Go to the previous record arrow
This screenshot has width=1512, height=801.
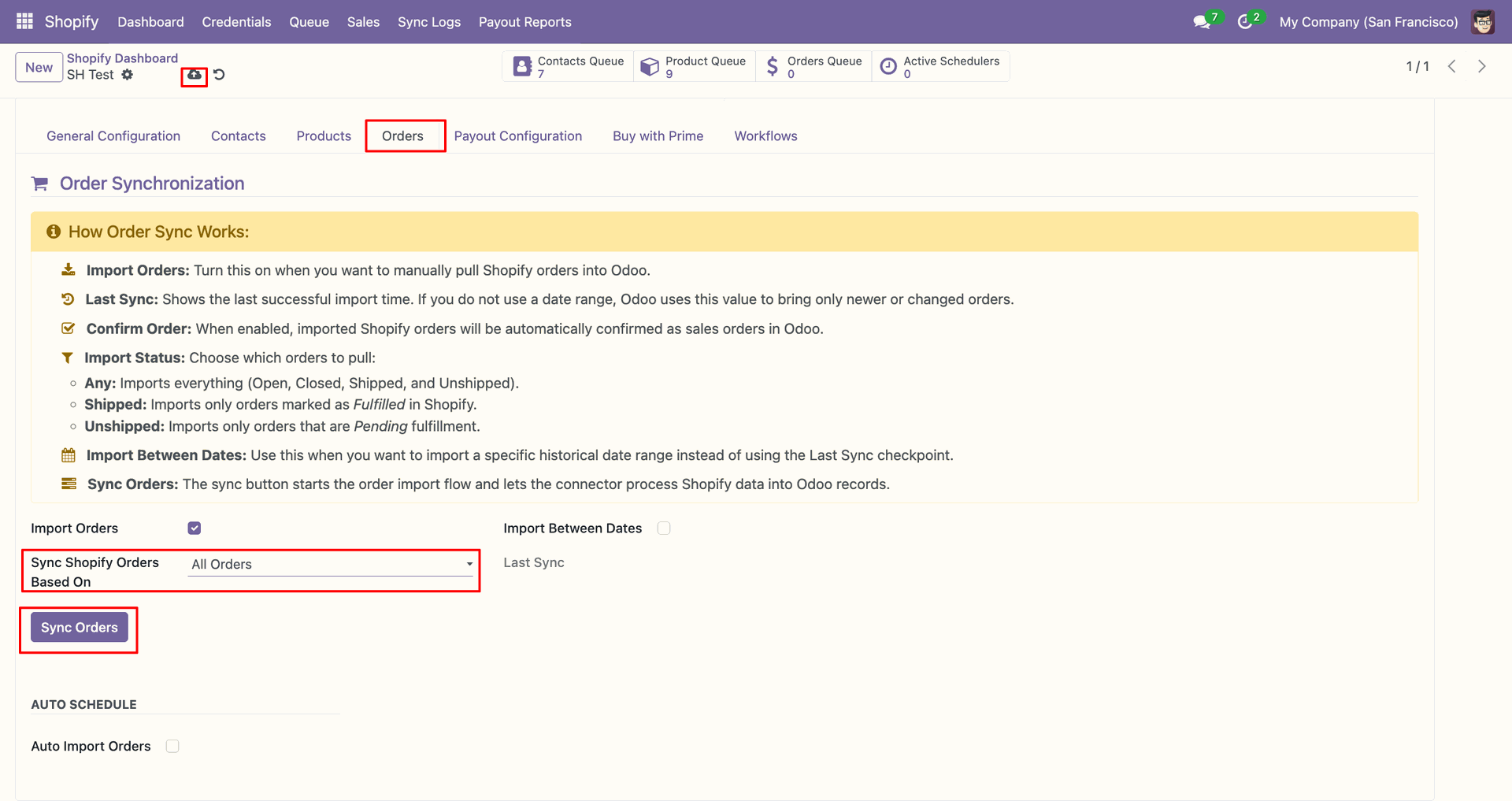(x=1452, y=67)
